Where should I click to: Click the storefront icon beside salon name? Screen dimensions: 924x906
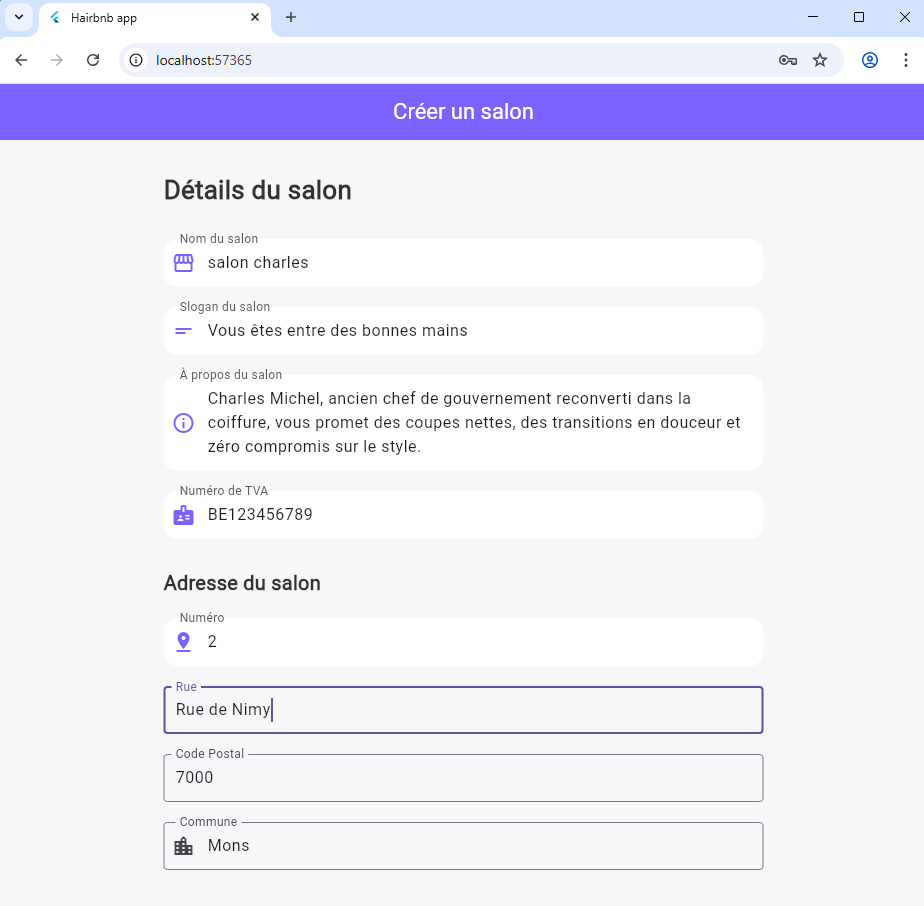[x=183, y=263]
